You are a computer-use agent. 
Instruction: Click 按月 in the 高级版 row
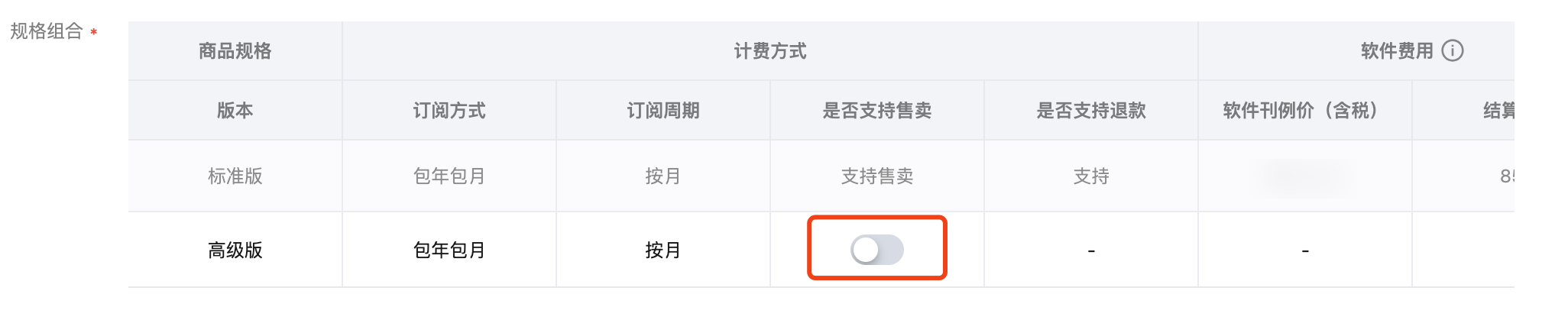click(663, 250)
